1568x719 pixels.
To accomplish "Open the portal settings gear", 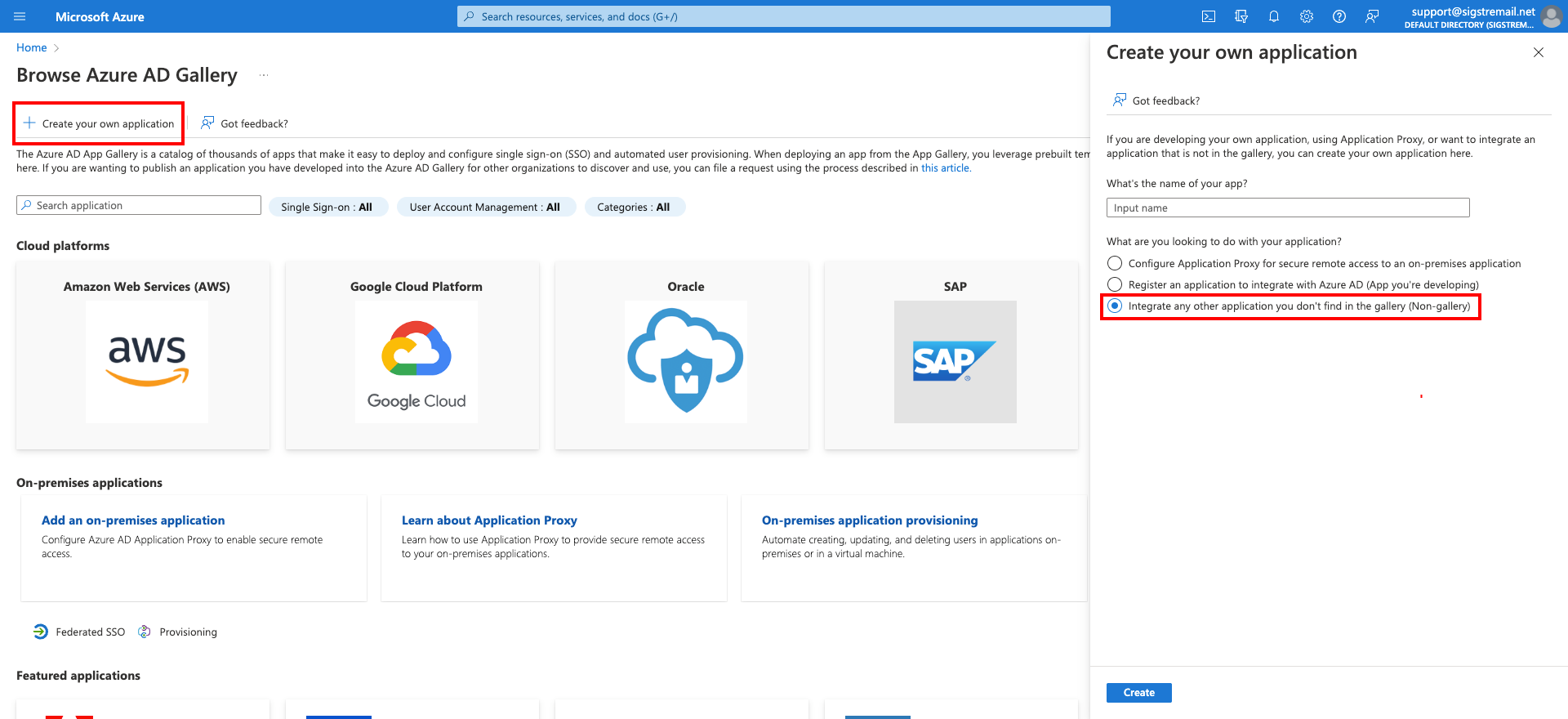I will [1307, 16].
